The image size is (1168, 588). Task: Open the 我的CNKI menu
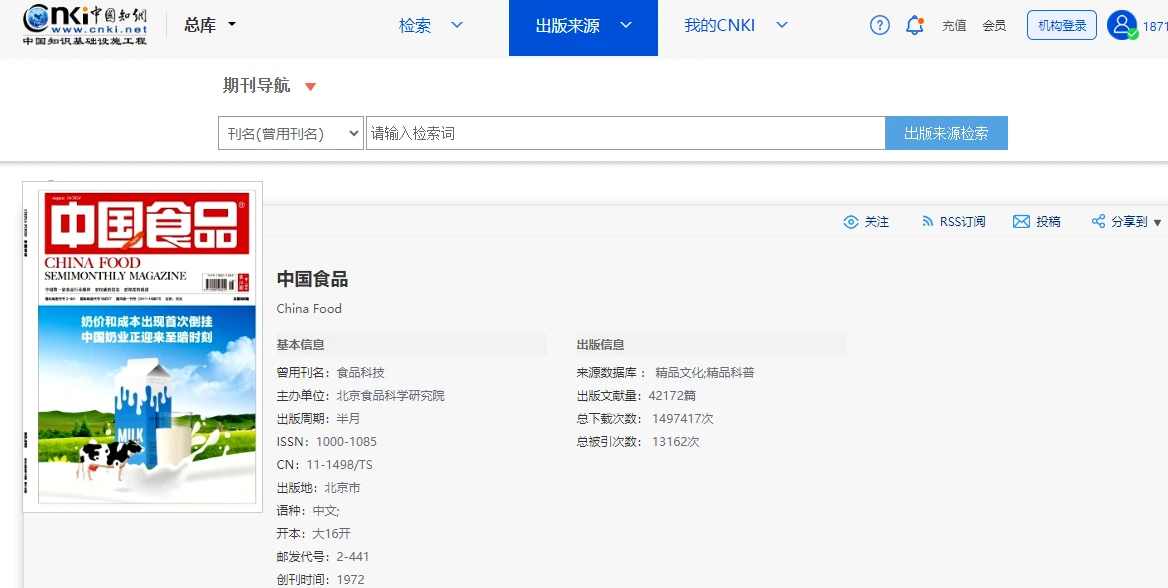[x=720, y=25]
